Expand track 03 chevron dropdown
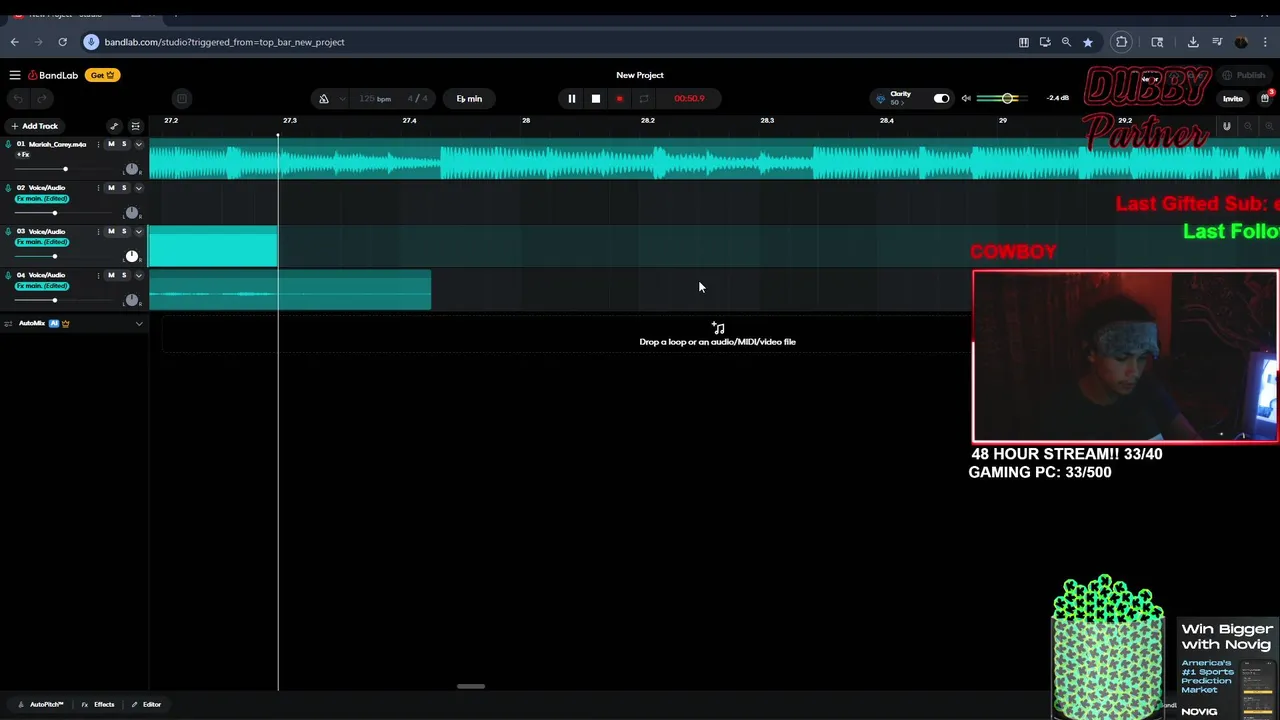Image resolution: width=1280 pixels, height=720 pixels. (139, 231)
